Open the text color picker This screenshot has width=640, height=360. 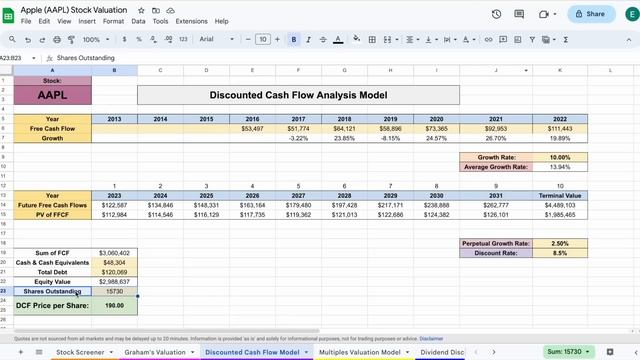point(338,40)
